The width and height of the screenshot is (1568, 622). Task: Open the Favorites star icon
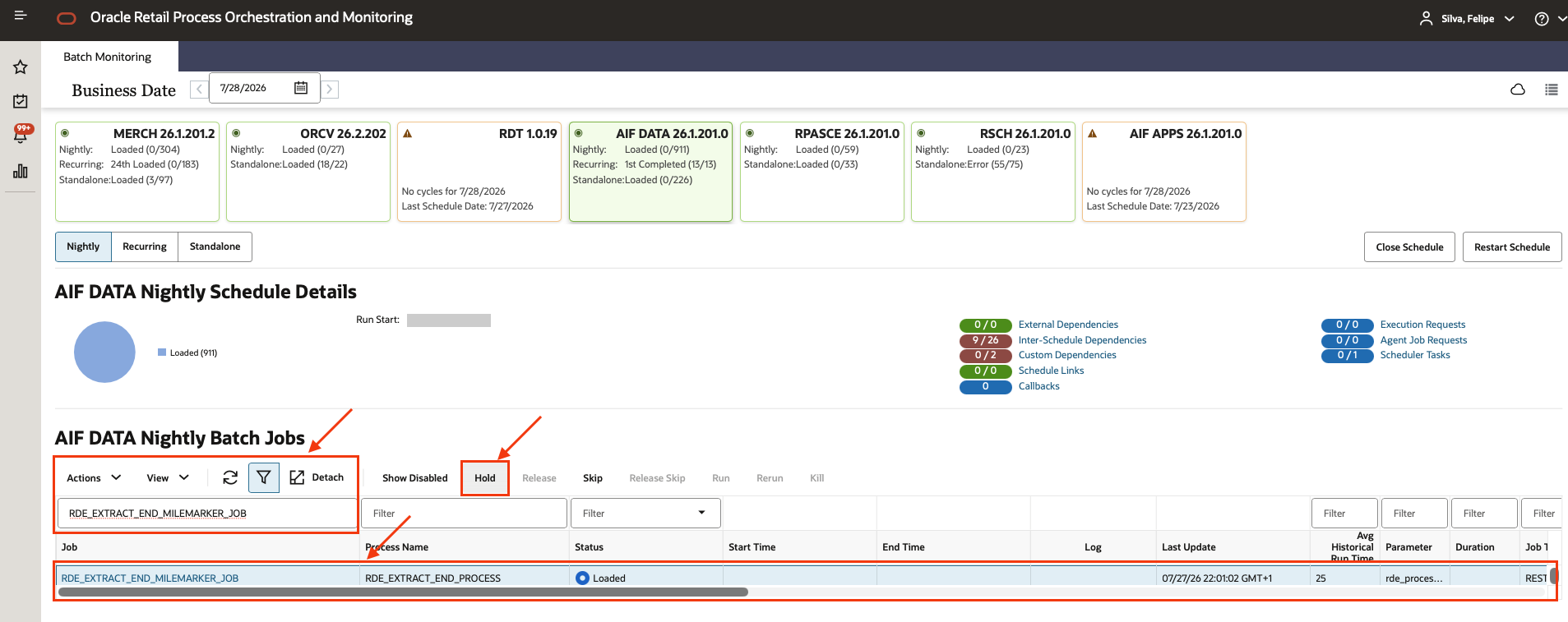(21, 67)
